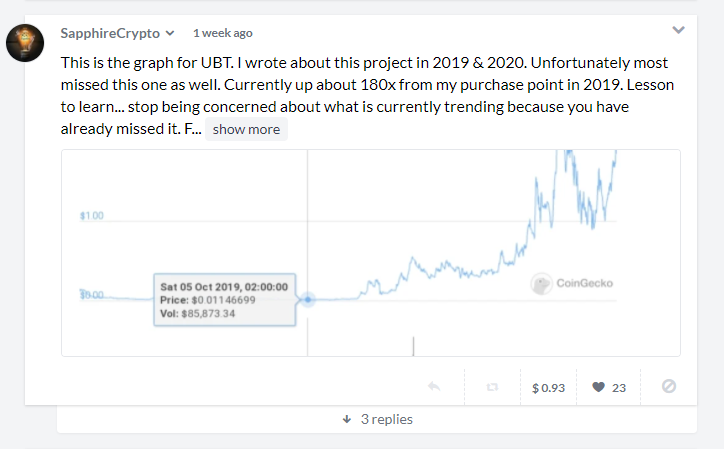
Task: Click the flag or mute circle icon
Action: [x=669, y=386]
